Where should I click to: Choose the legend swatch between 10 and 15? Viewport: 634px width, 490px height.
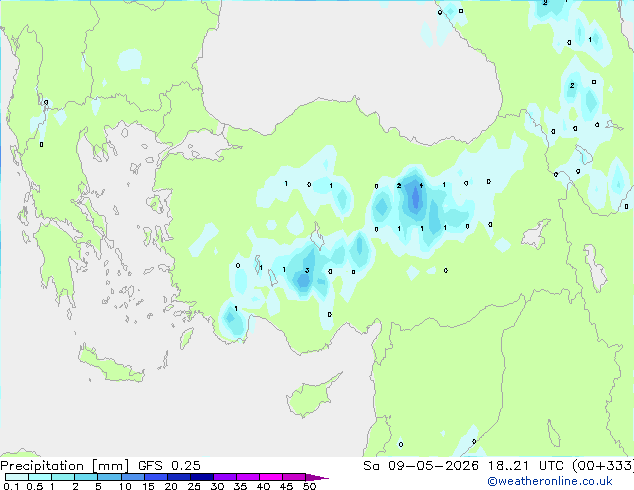point(132,477)
